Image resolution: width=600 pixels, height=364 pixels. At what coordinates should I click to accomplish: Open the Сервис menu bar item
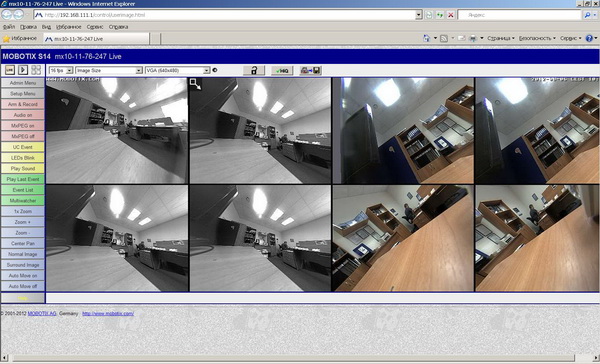[95, 27]
